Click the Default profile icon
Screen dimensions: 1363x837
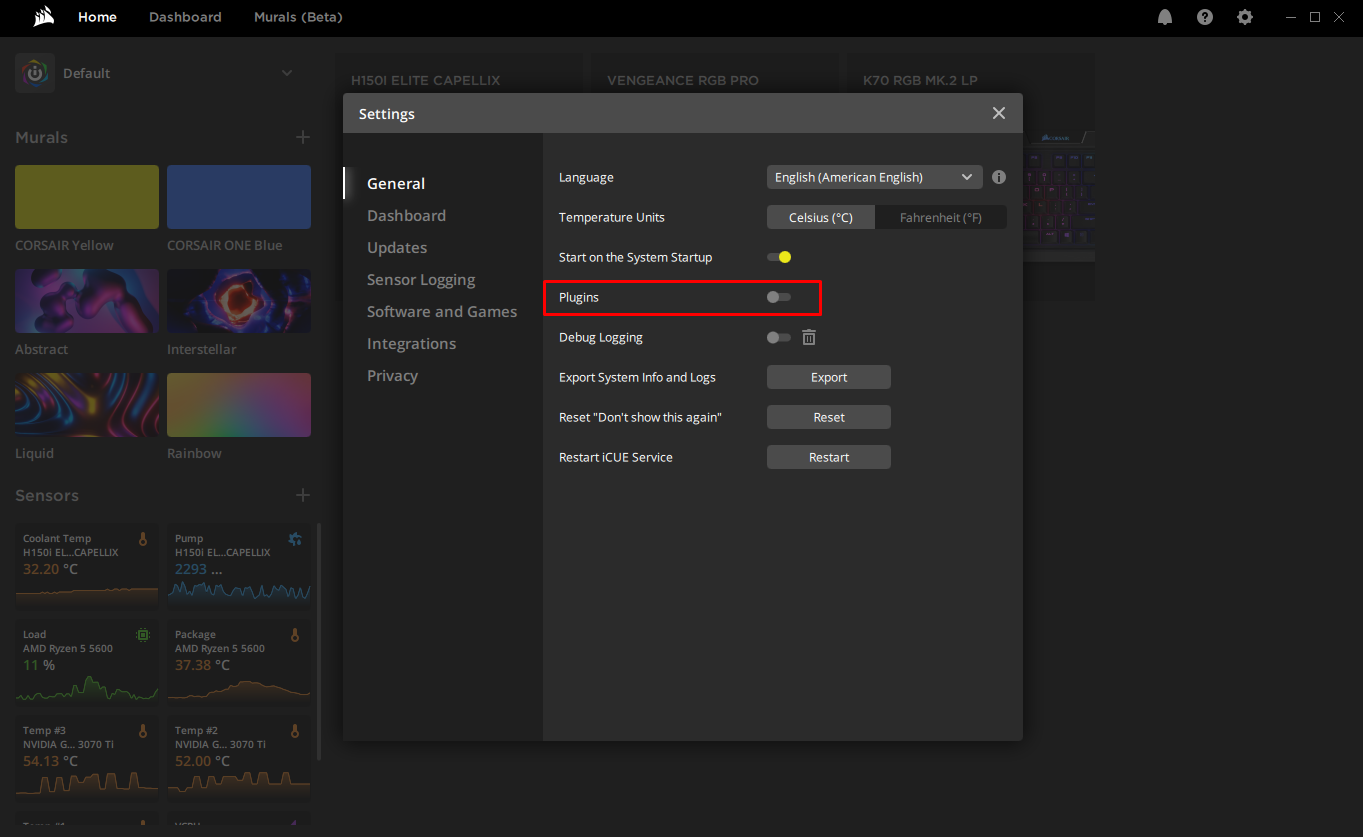(35, 73)
